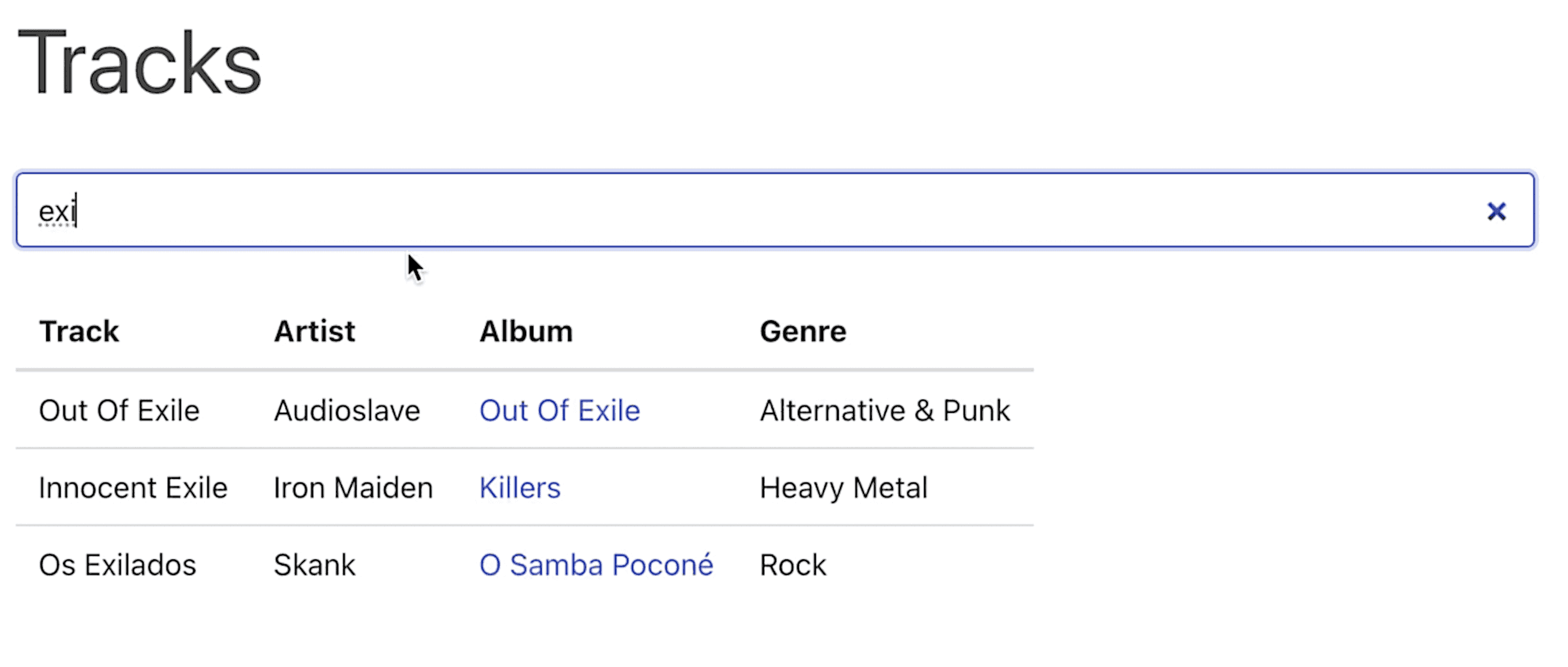Screen dimensions: 1568x667
Task: Open the O Samba Poconé album link
Action: coord(596,565)
